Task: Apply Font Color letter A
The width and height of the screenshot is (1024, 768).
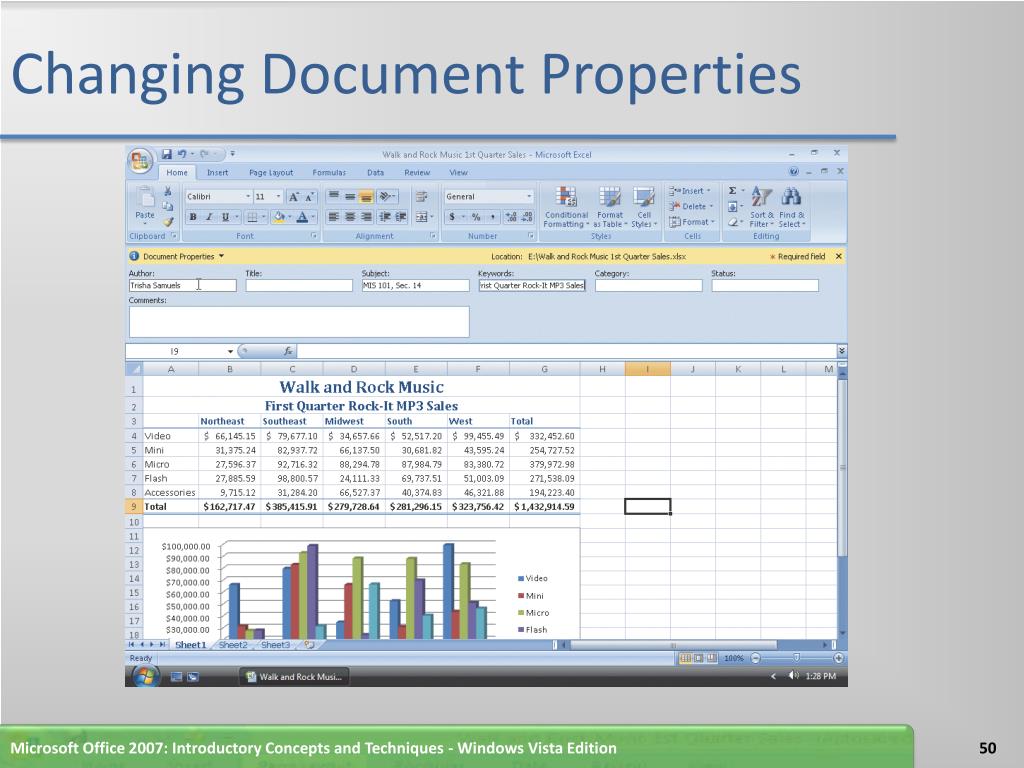Action: pyautogui.click(x=302, y=217)
